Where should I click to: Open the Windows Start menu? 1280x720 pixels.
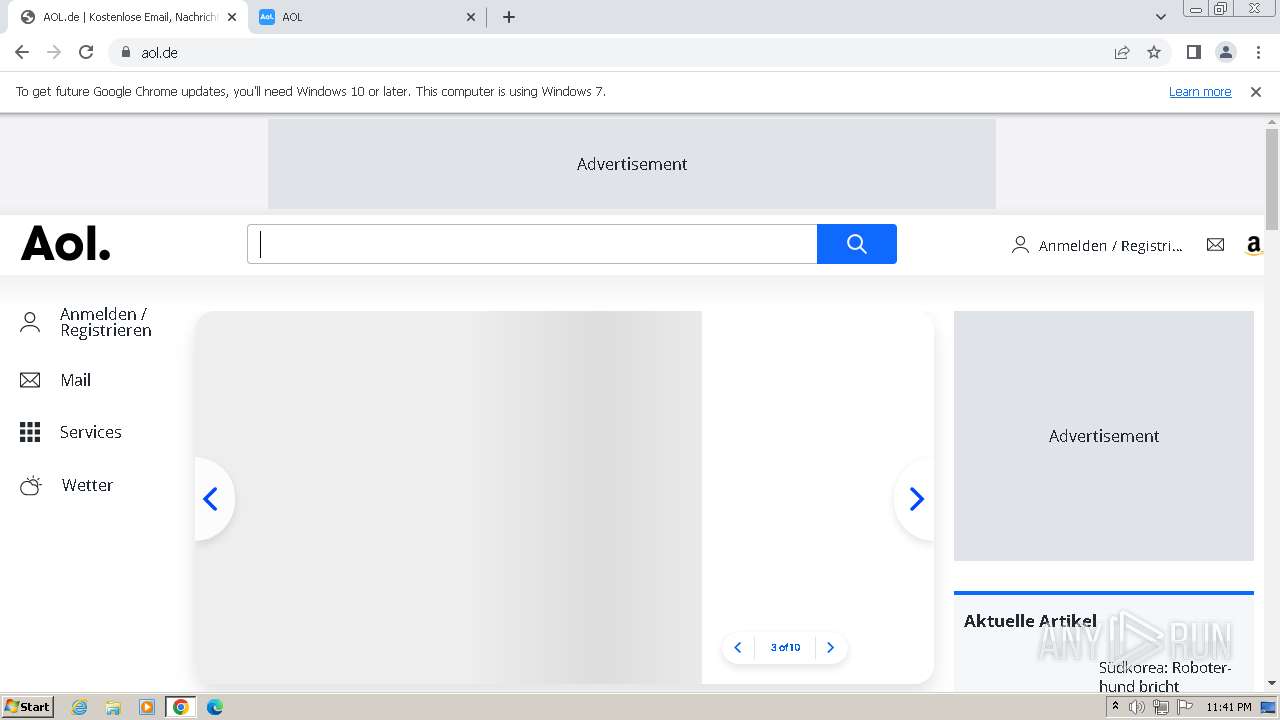(x=28, y=707)
